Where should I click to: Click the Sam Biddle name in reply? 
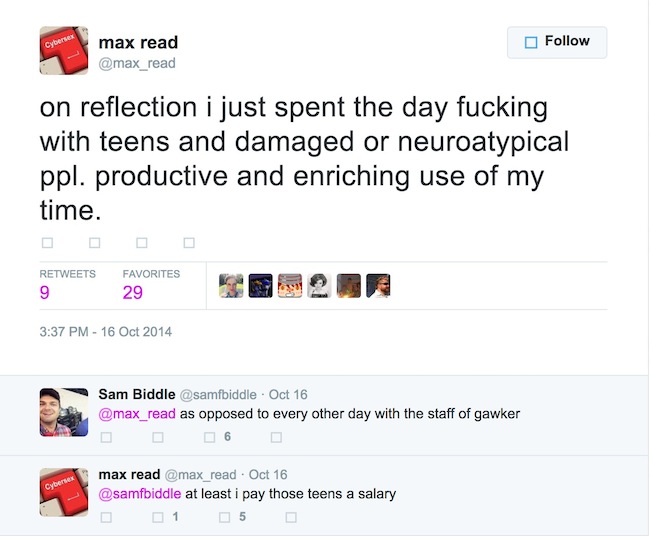coord(136,394)
